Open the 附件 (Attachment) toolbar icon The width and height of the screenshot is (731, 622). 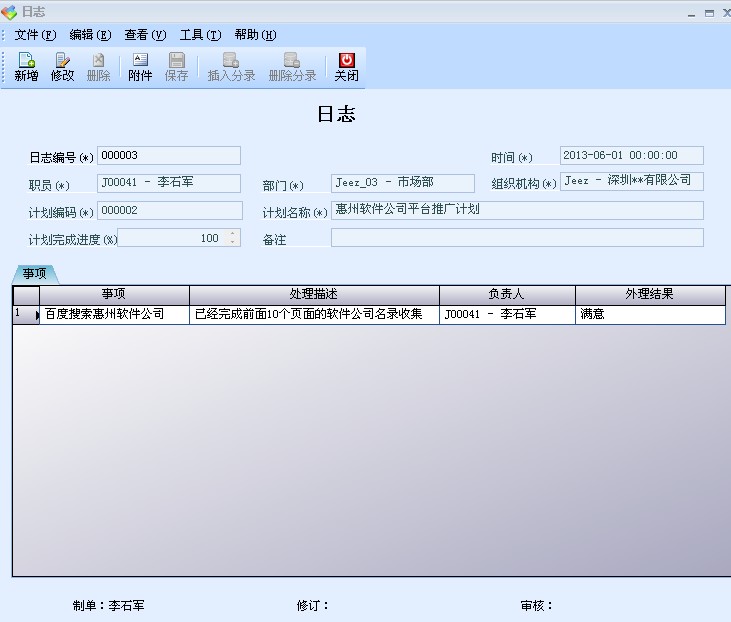click(140, 67)
